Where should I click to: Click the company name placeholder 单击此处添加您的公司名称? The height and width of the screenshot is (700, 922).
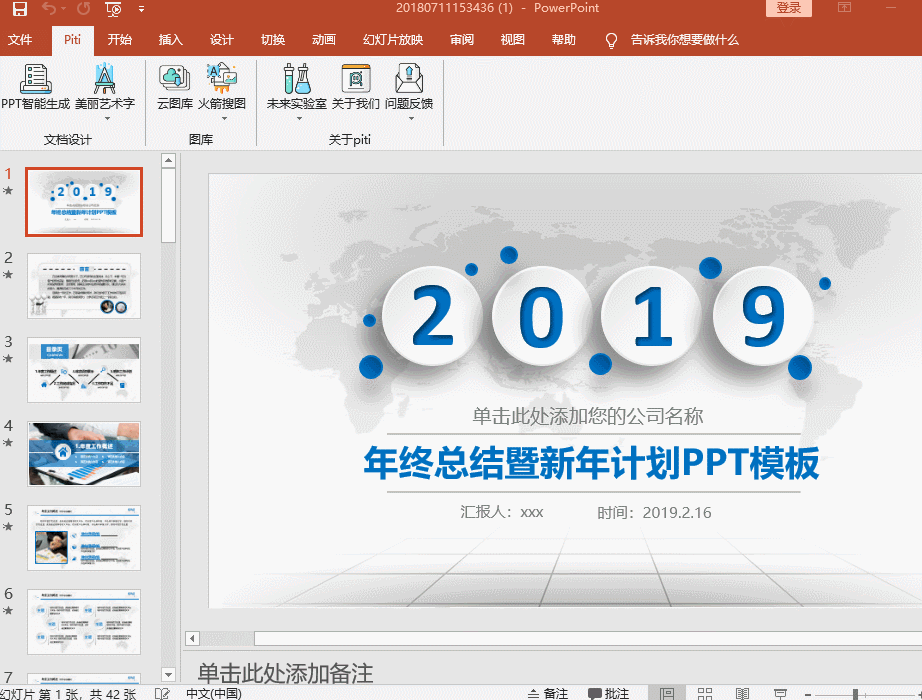pos(587,416)
